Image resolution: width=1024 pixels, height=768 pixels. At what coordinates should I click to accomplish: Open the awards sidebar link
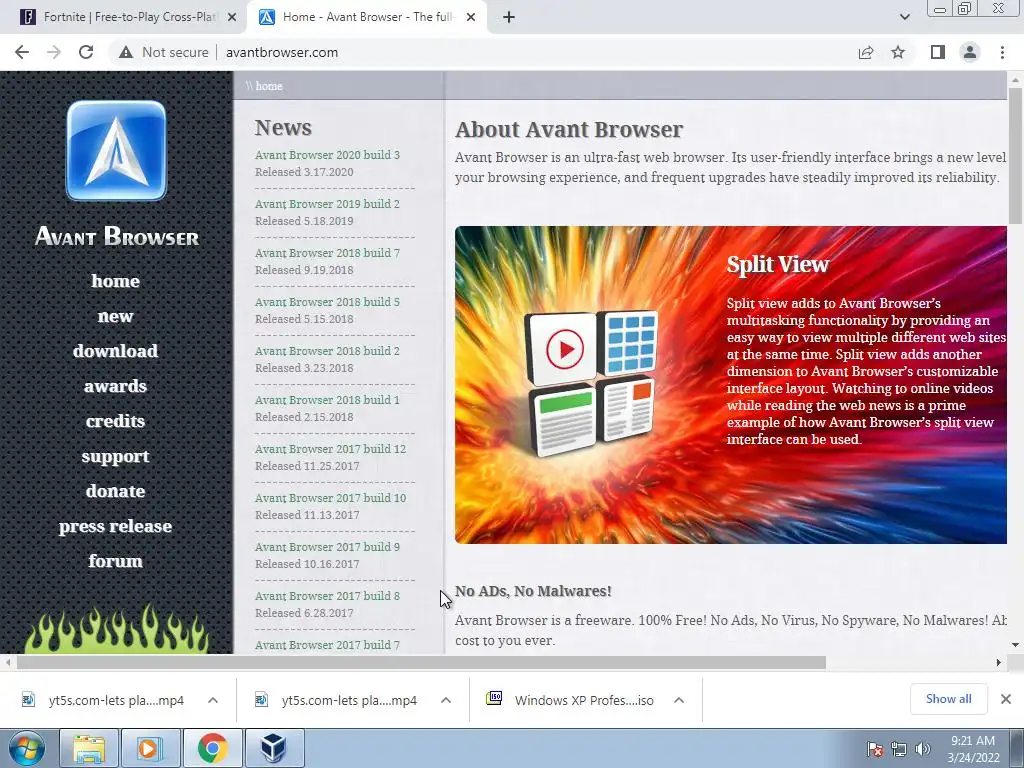click(x=116, y=386)
